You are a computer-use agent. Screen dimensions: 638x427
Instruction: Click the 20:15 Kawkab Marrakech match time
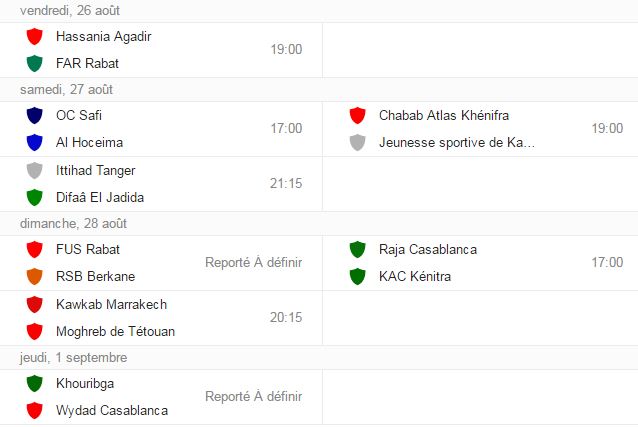coord(286,318)
